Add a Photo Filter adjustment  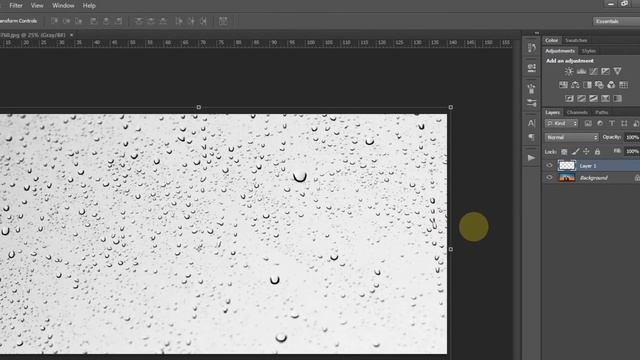click(x=599, y=85)
